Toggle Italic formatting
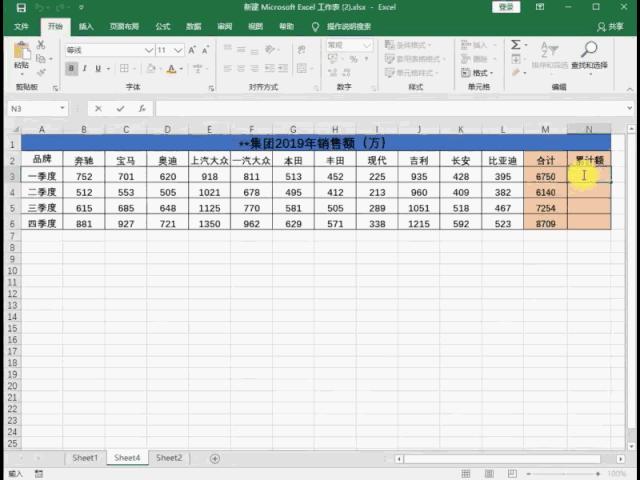This screenshot has height=480, width=640. (84, 69)
